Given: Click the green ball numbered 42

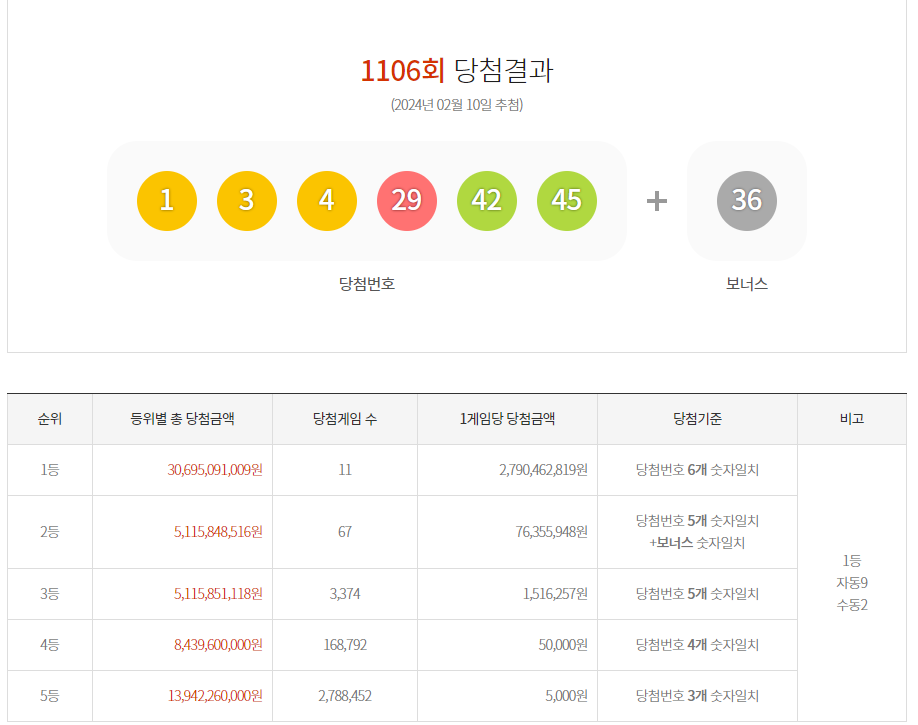Looking at the screenshot, I should click(487, 200).
